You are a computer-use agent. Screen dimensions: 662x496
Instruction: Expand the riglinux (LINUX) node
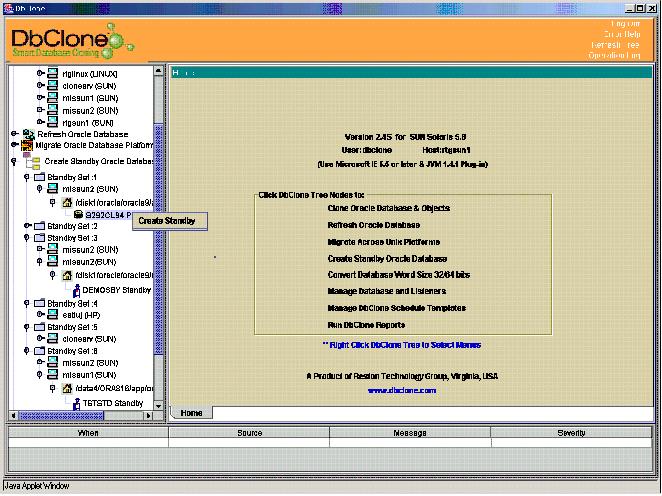(40, 73)
